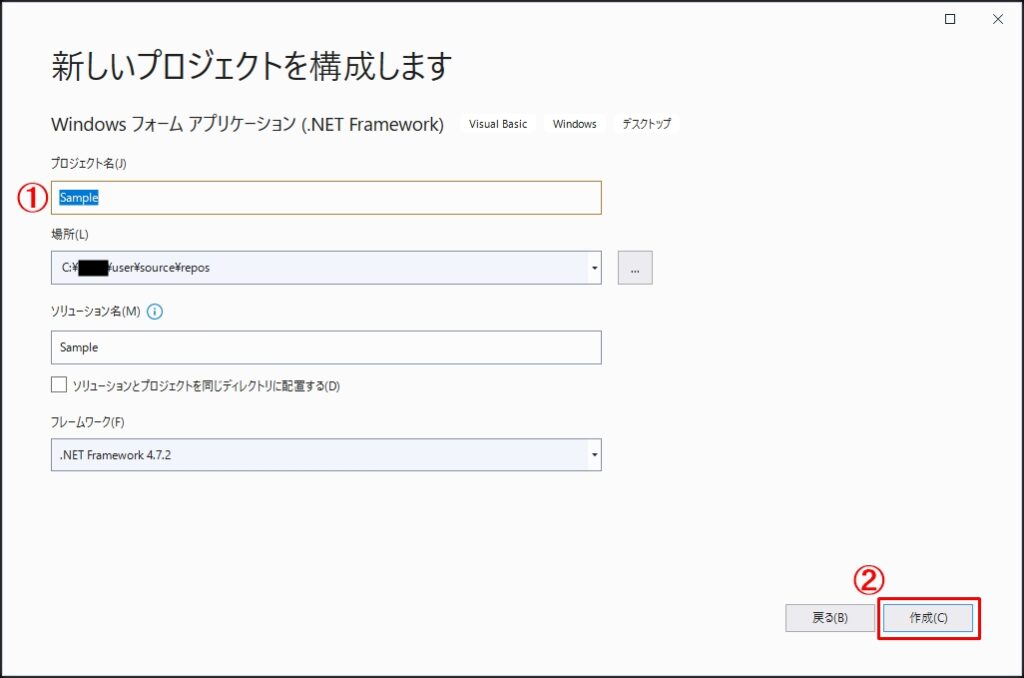Select the デスクトップ tag
The width and height of the screenshot is (1024, 678).
645,124
